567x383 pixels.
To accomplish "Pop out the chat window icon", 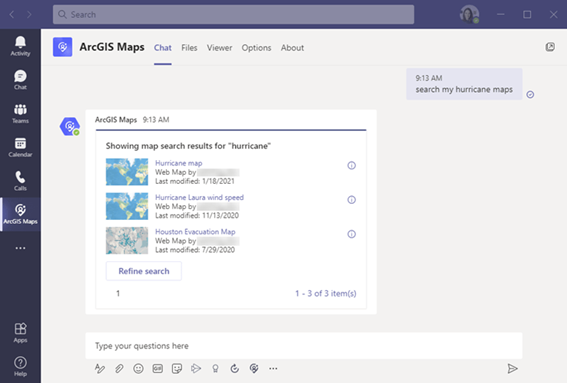I will (550, 47).
